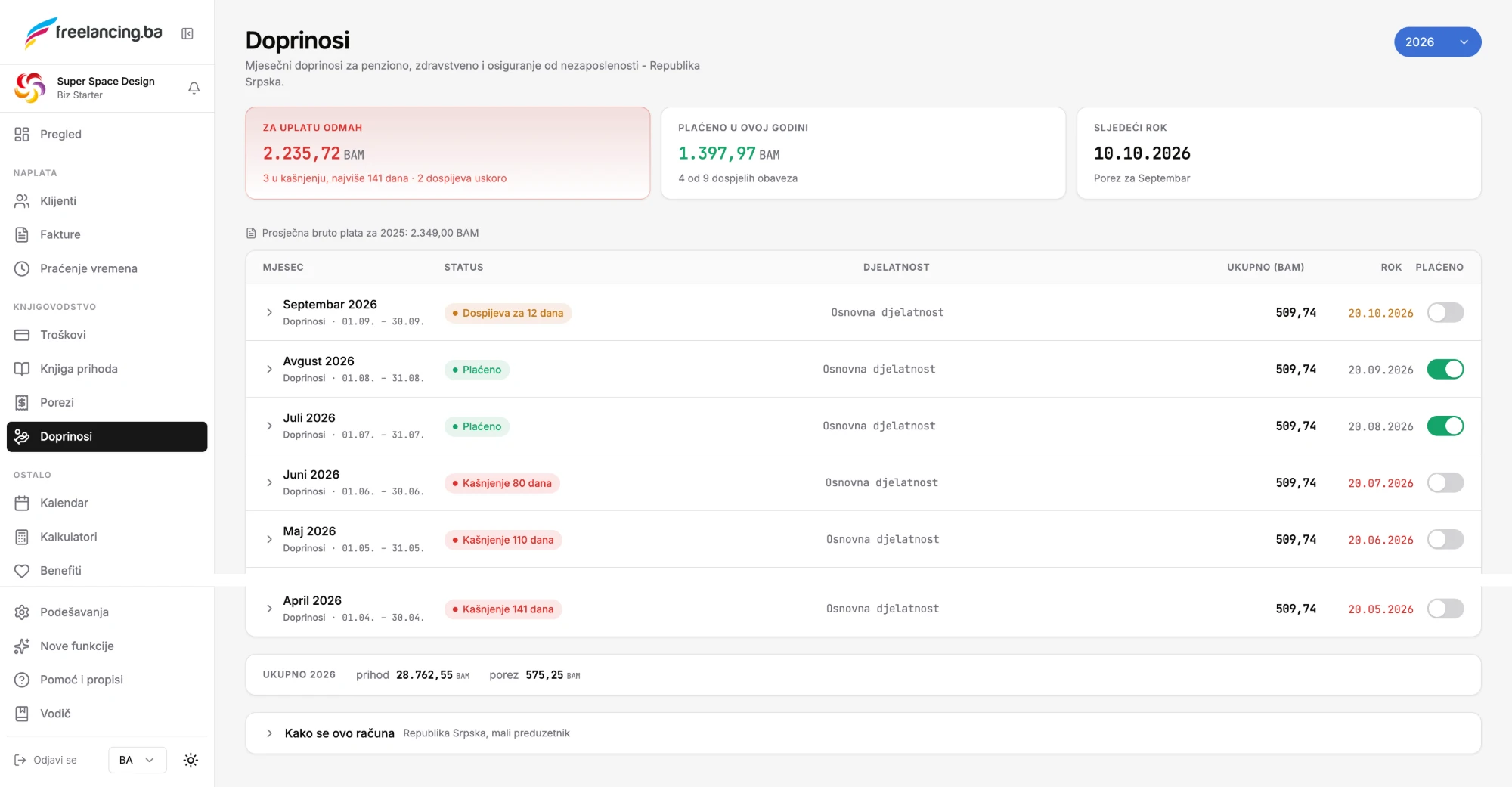Click the Nove funkcije sparkle icon
Screen dimensions: 1512x787
pyautogui.click(x=22, y=646)
